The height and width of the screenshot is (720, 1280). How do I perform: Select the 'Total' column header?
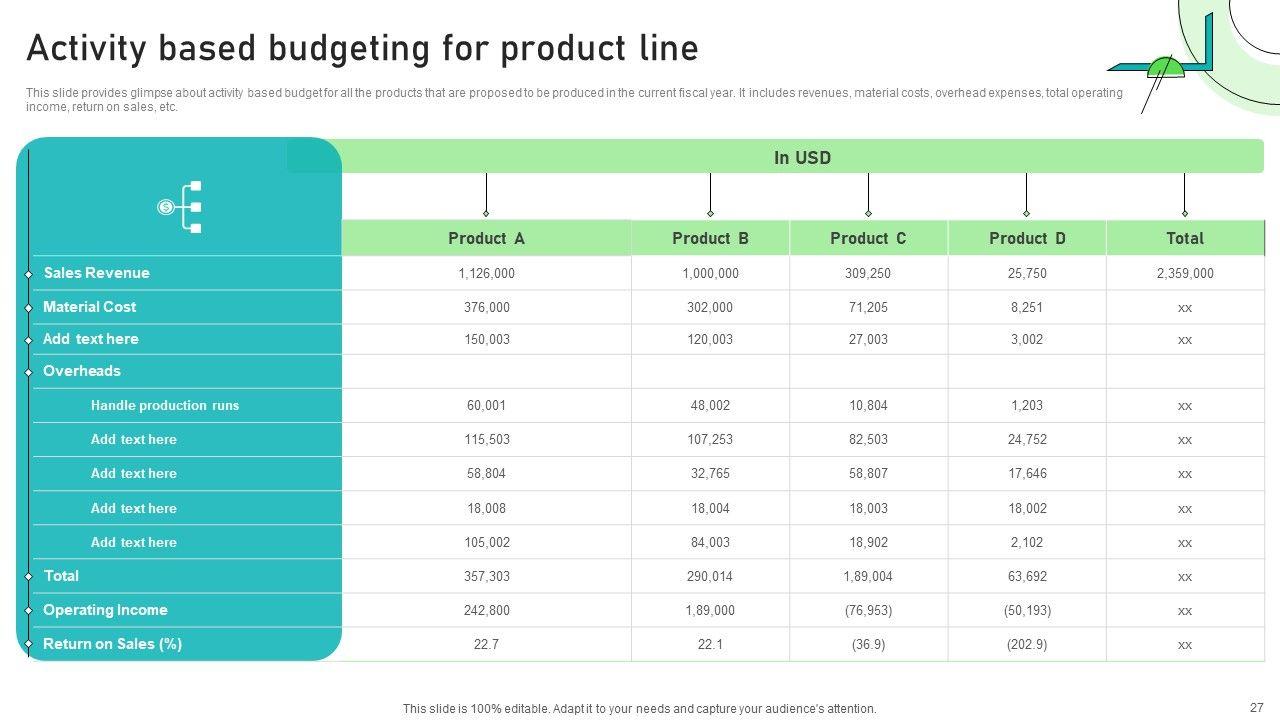coord(1185,238)
